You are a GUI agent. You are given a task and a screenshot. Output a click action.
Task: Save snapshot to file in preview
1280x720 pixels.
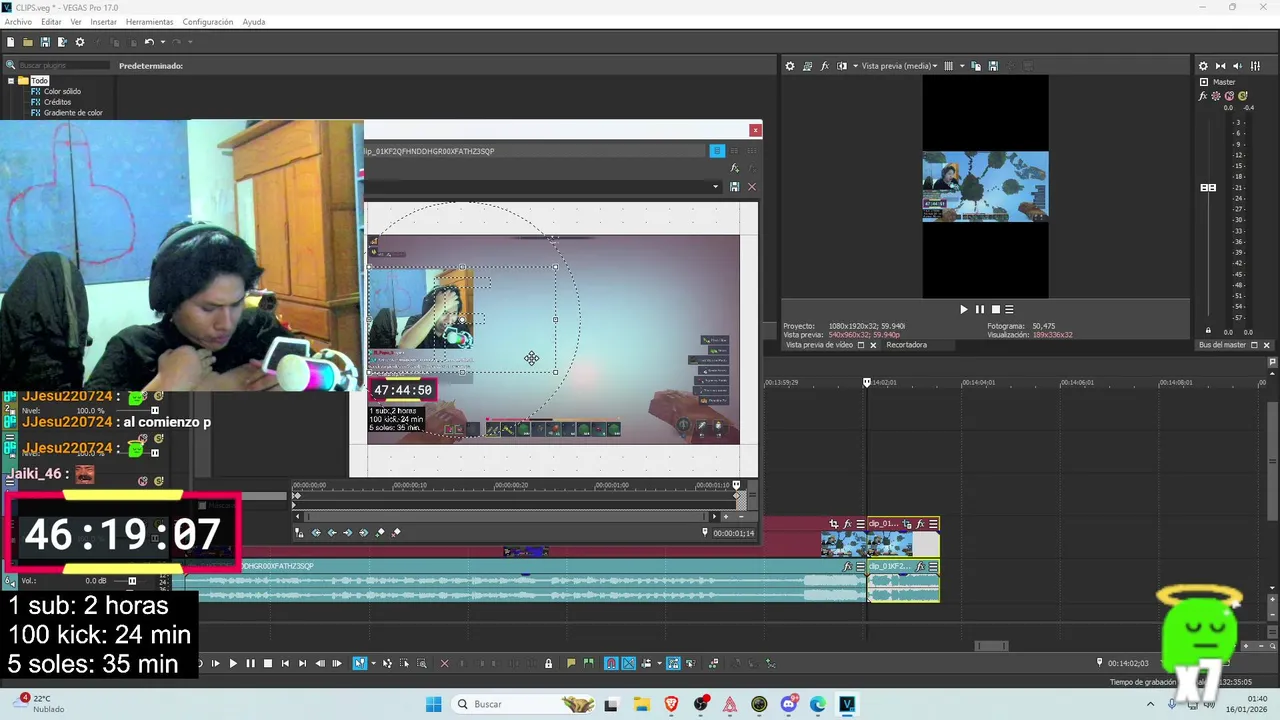tap(993, 66)
